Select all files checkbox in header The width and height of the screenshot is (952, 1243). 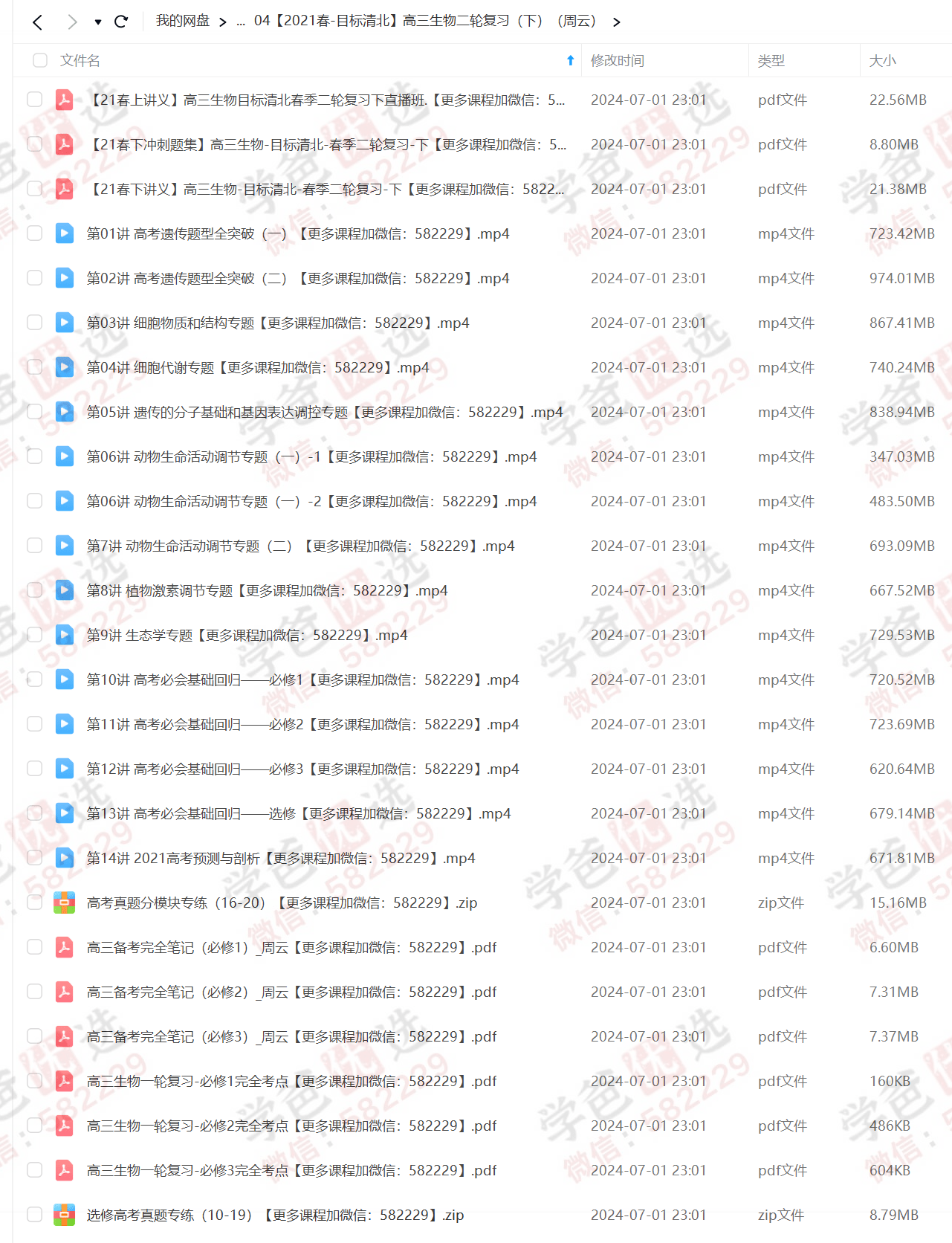tap(40, 60)
